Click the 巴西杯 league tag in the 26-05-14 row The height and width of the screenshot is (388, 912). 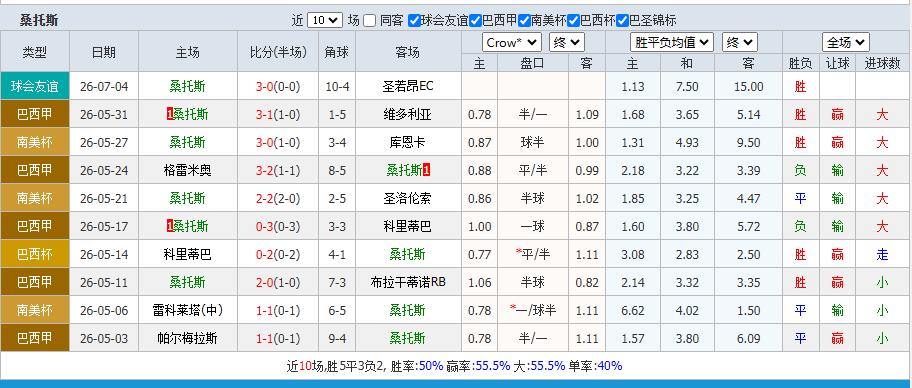(35, 254)
